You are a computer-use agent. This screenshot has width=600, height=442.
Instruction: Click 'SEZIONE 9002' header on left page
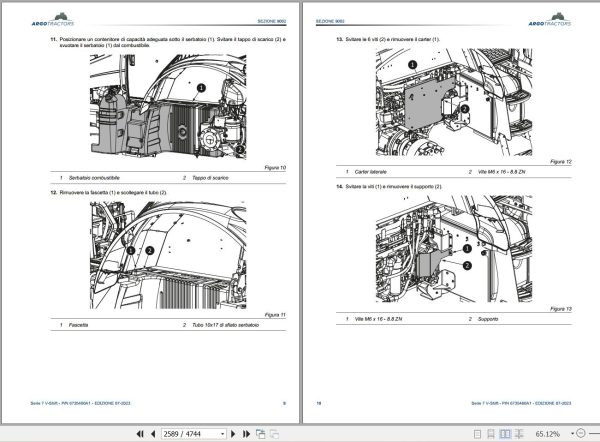272,21
